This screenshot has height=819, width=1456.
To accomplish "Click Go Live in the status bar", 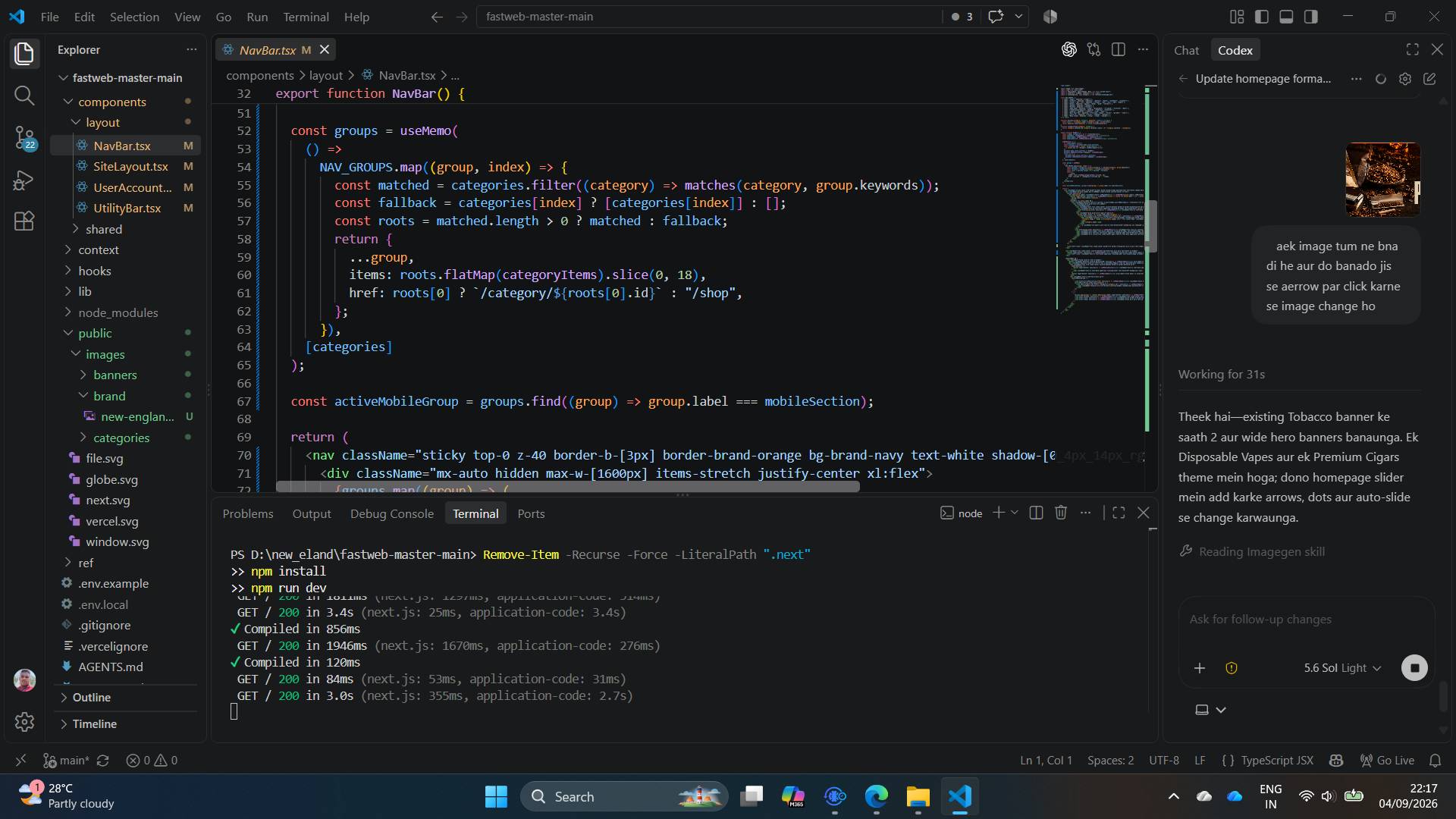I will point(1387,761).
